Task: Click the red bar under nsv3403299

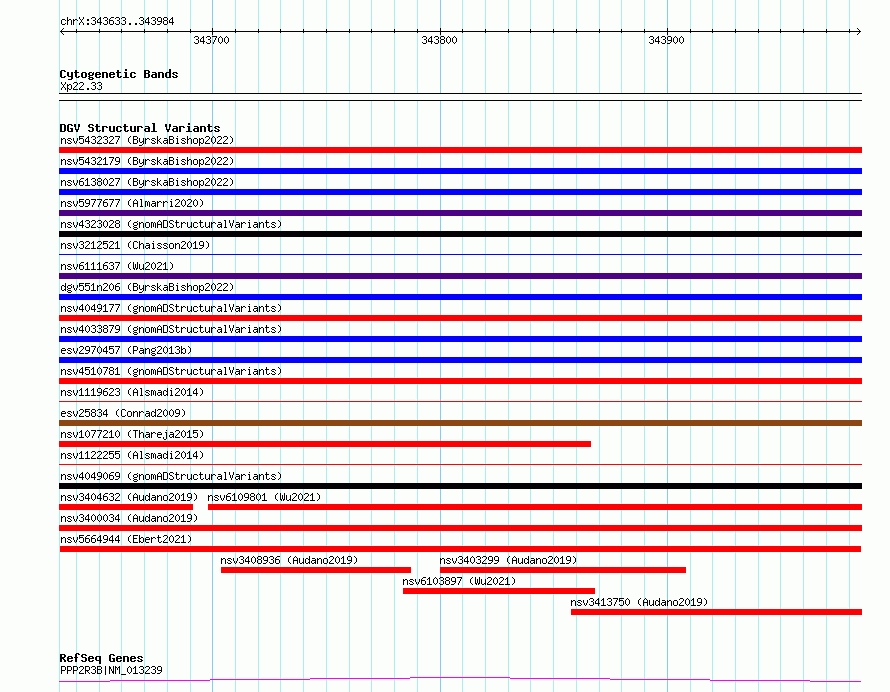Action: (562, 570)
